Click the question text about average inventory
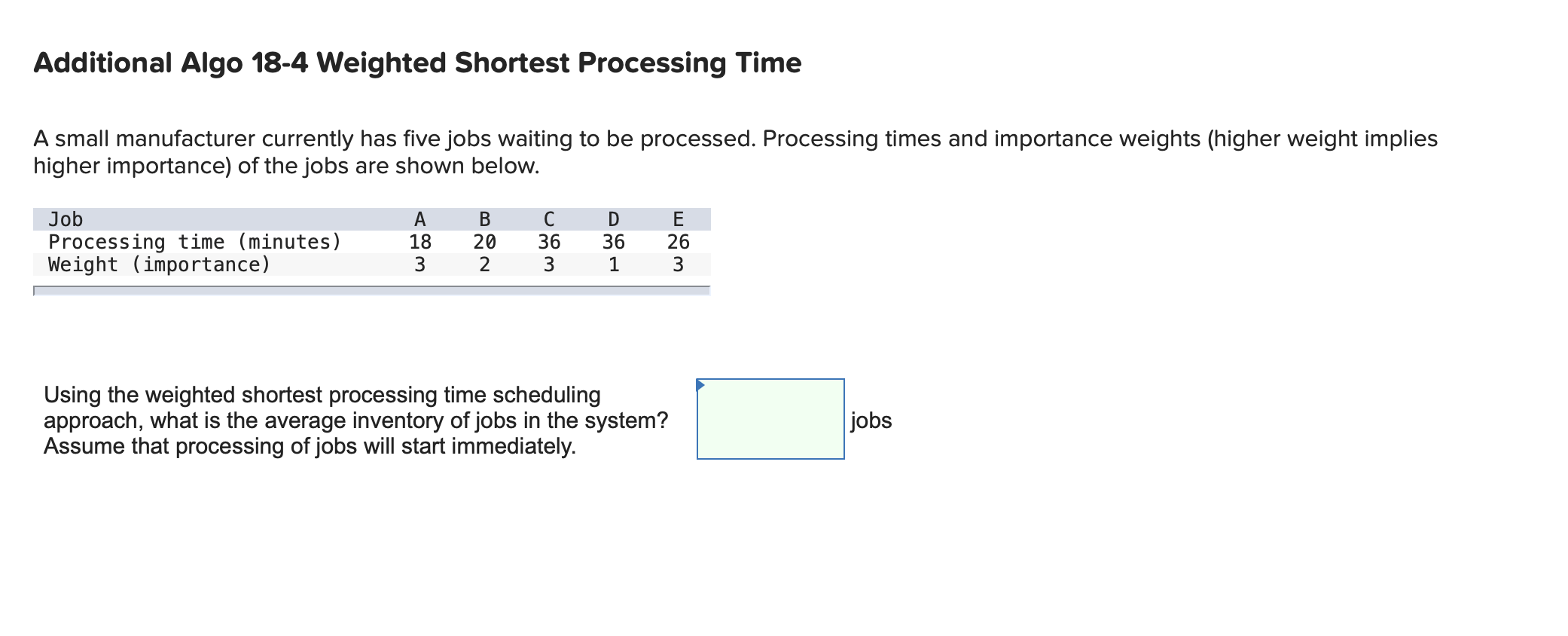The width and height of the screenshot is (1568, 636). [354, 421]
